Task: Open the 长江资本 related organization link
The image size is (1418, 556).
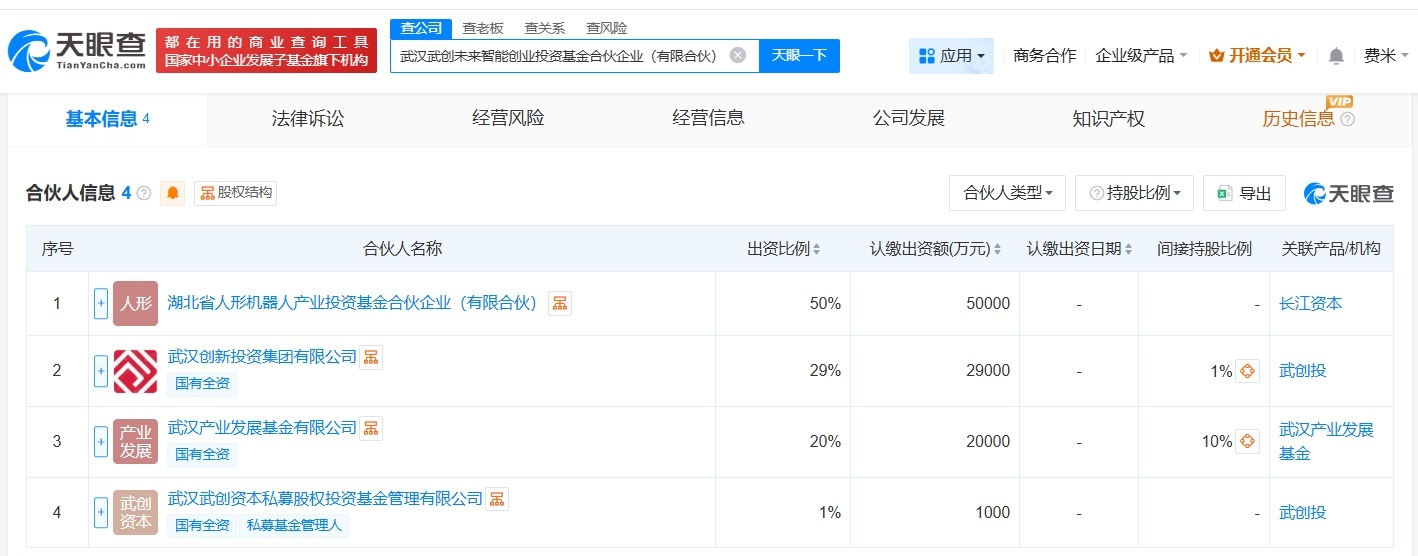Action: [x=1310, y=303]
